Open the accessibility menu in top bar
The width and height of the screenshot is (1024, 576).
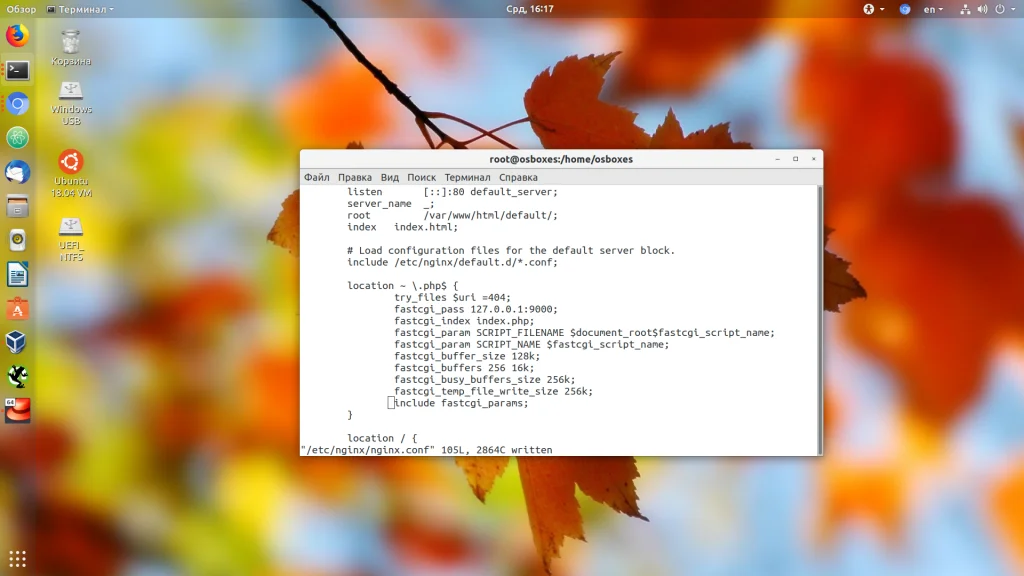click(x=869, y=9)
